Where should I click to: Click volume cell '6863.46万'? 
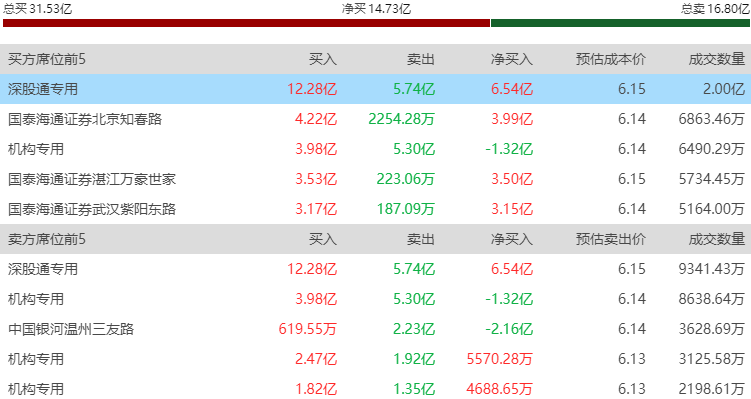pos(712,119)
